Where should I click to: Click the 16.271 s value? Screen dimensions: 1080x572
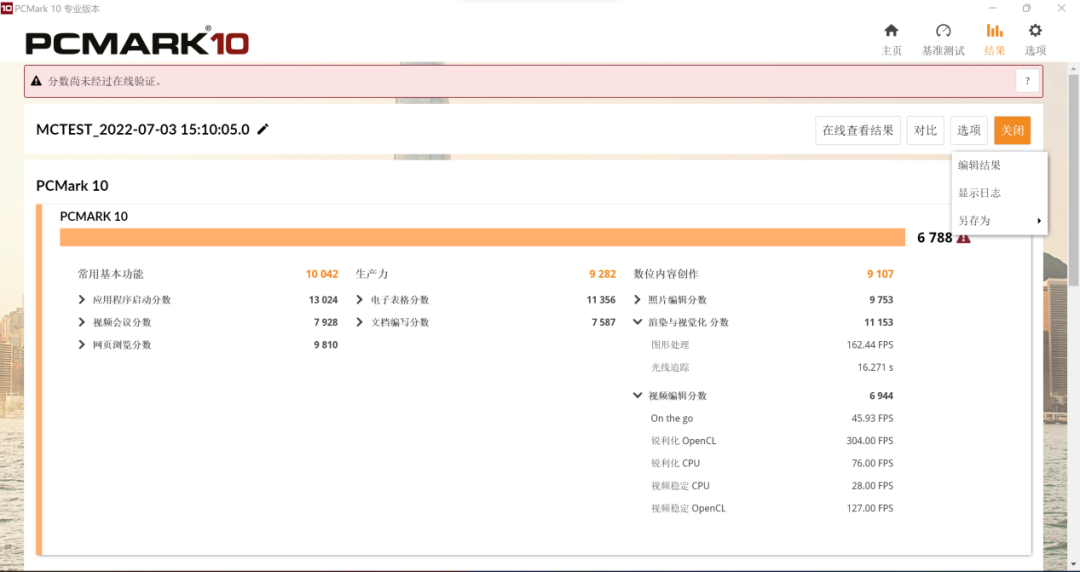(875, 367)
